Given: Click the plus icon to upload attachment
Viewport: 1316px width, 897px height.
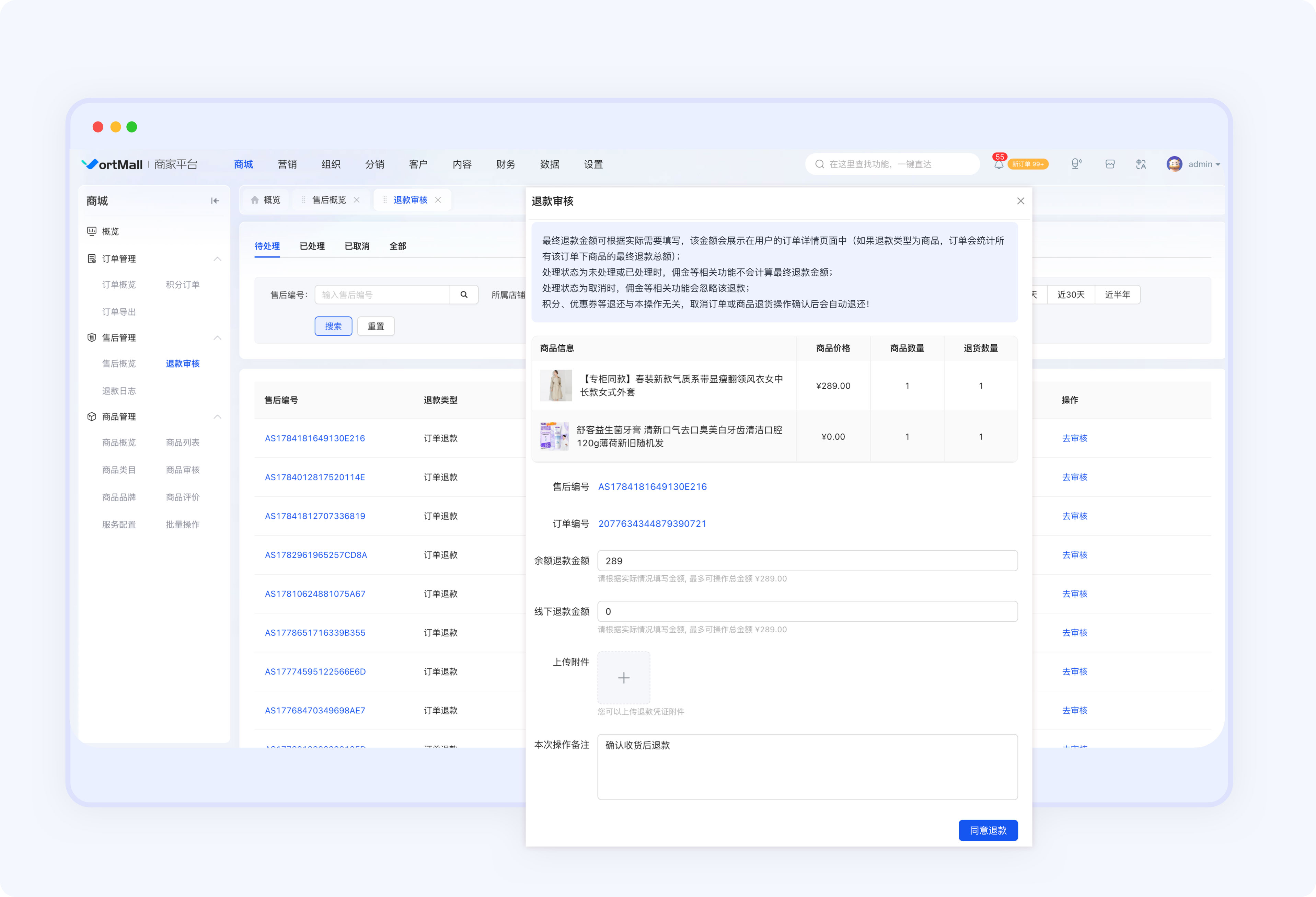Looking at the screenshot, I should click(x=623, y=677).
